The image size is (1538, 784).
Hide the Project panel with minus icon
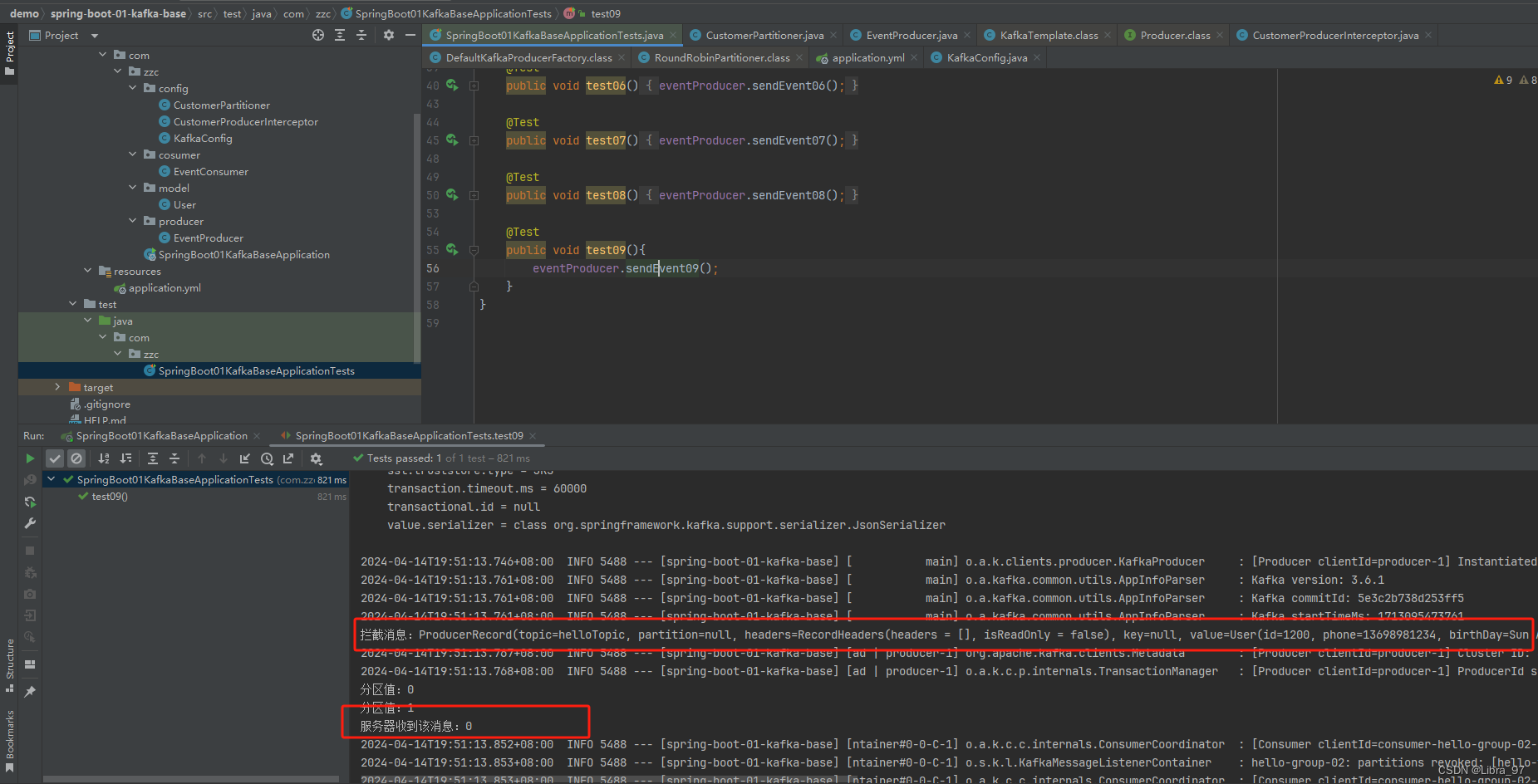pos(410,35)
